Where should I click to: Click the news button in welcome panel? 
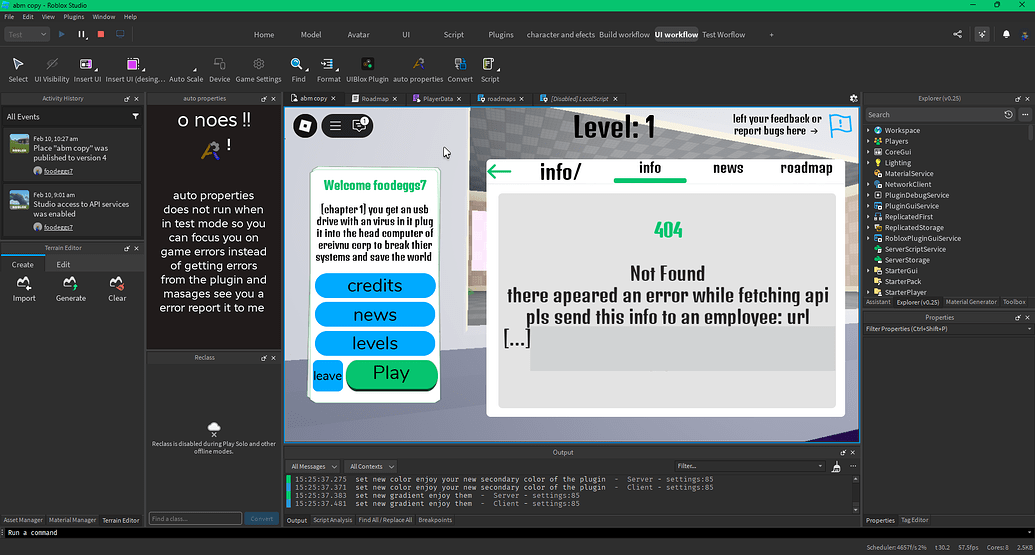[x=375, y=315]
